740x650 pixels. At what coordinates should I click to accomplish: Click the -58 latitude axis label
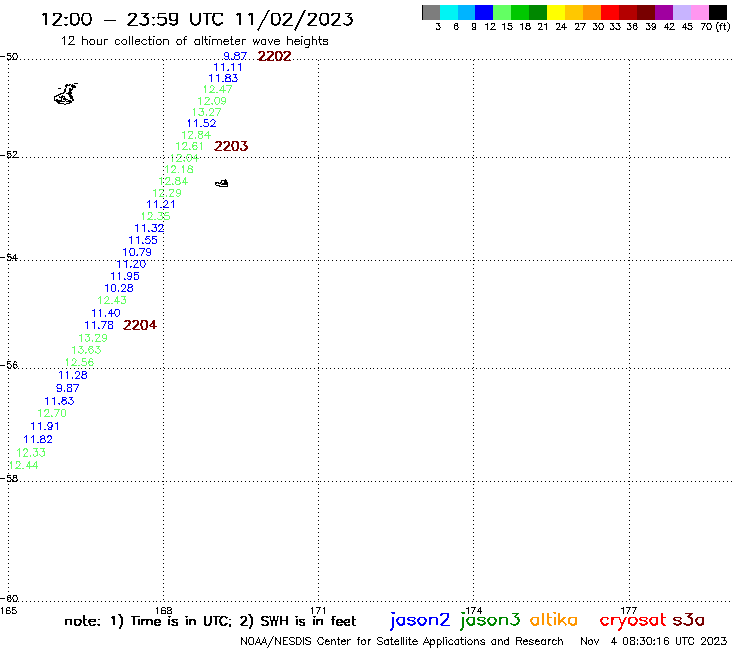[9, 478]
